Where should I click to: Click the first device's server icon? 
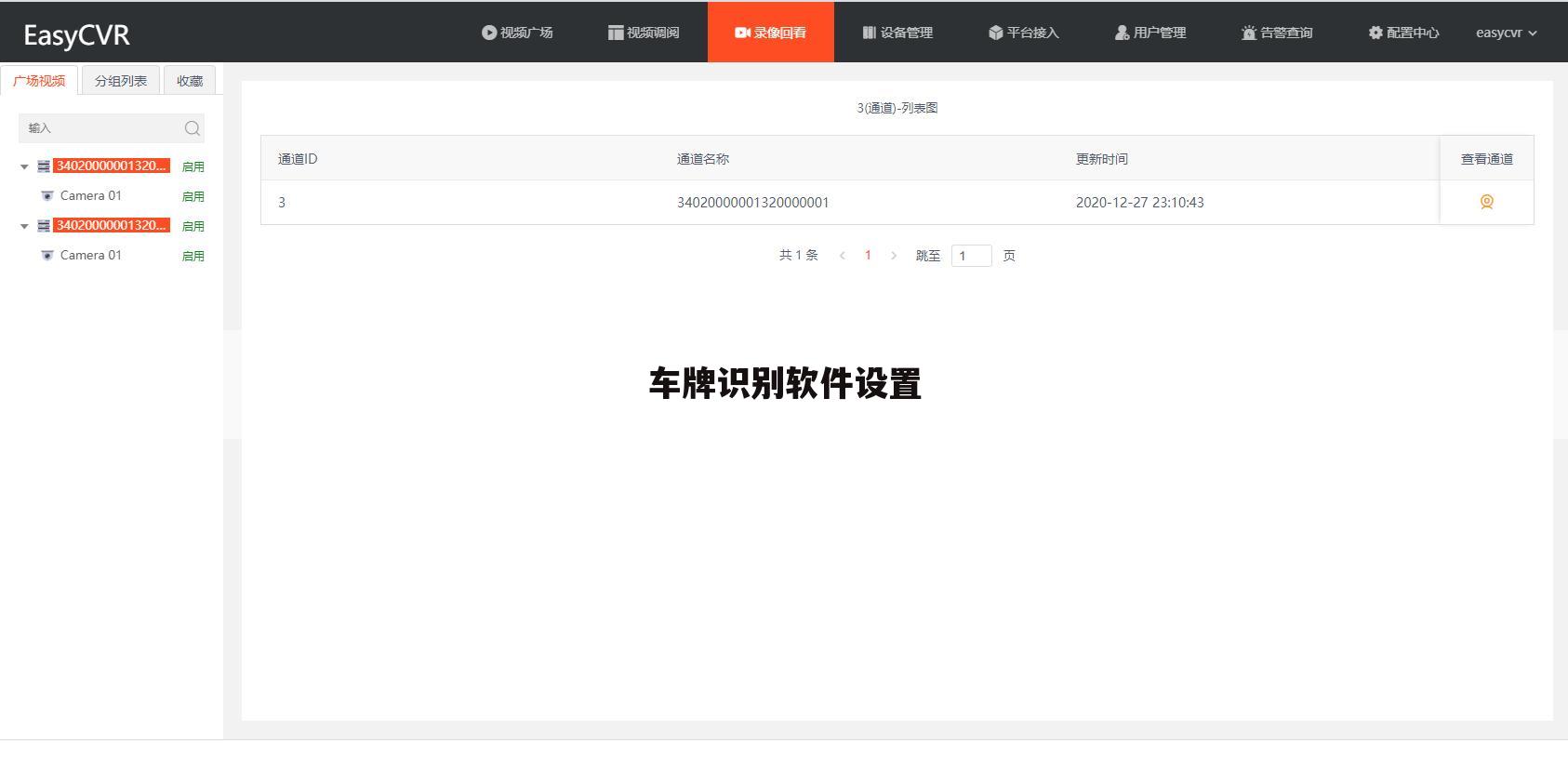point(44,166)
